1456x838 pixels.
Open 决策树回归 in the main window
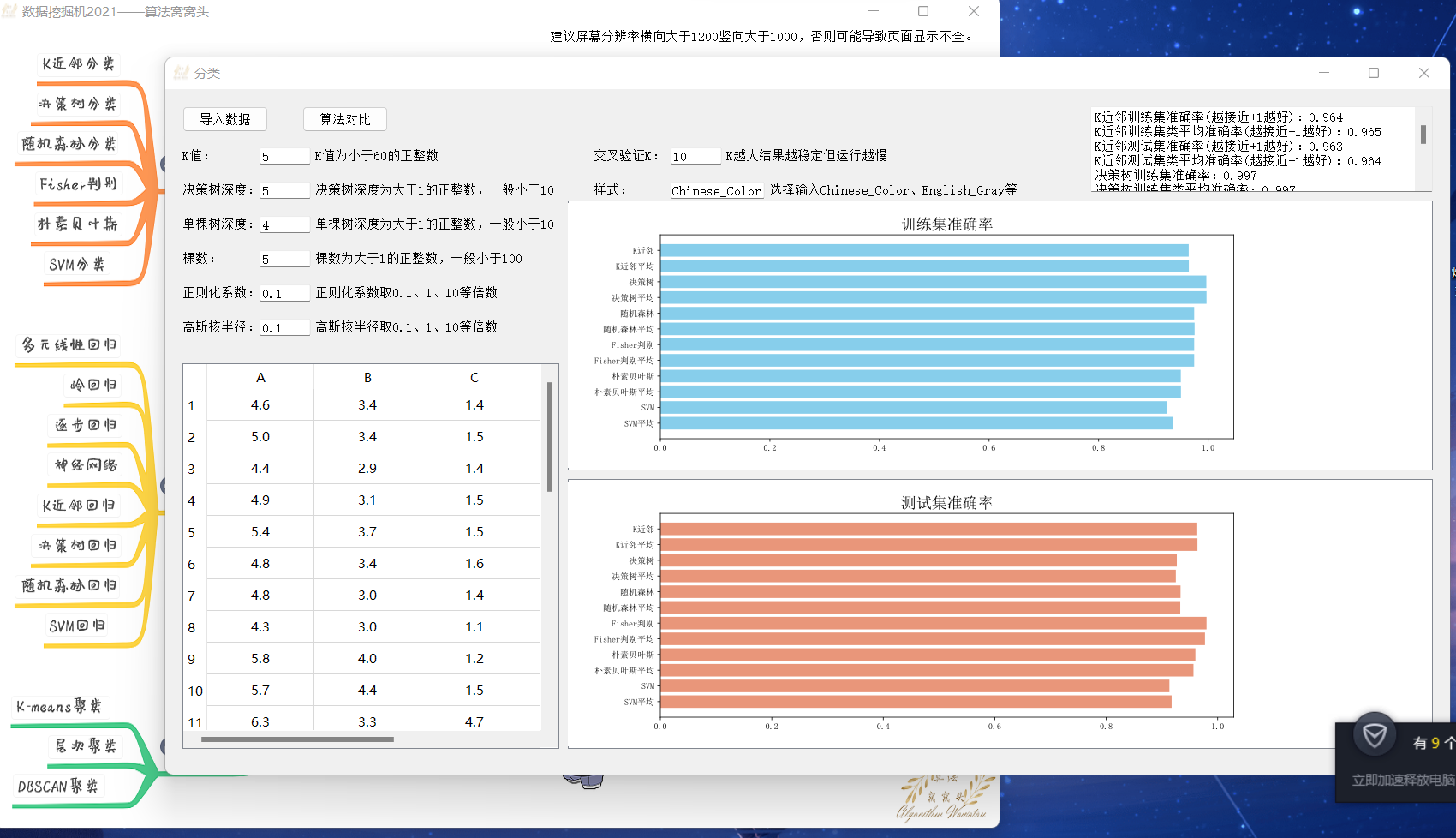77,545
